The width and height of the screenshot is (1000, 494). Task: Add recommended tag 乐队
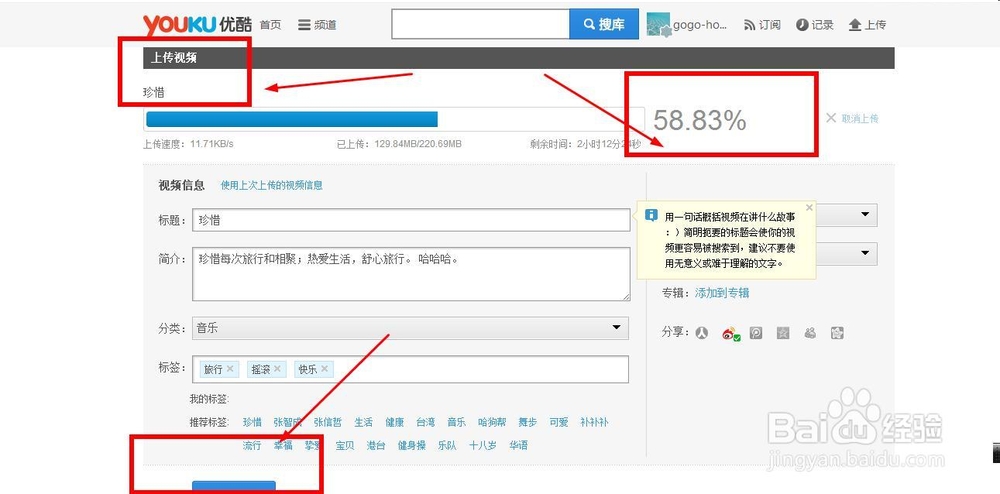[x=447, y=446]
